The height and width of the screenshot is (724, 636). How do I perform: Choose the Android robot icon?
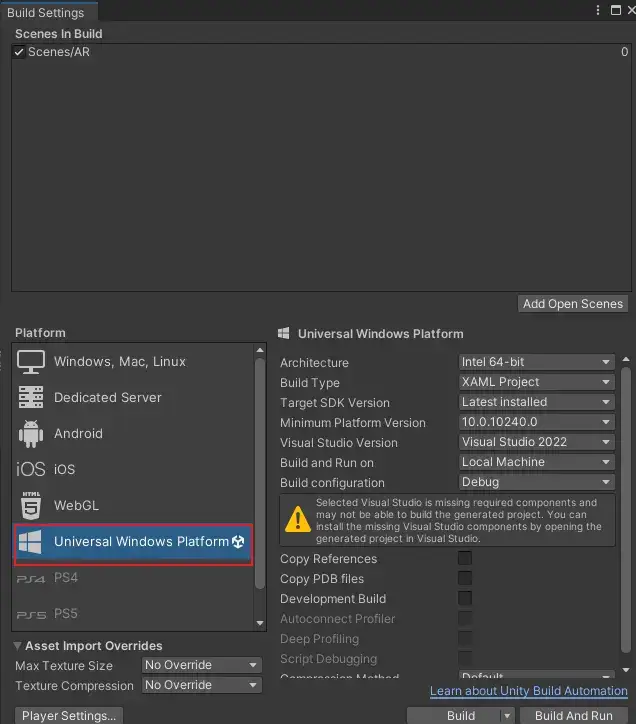[x=31, y=433]
